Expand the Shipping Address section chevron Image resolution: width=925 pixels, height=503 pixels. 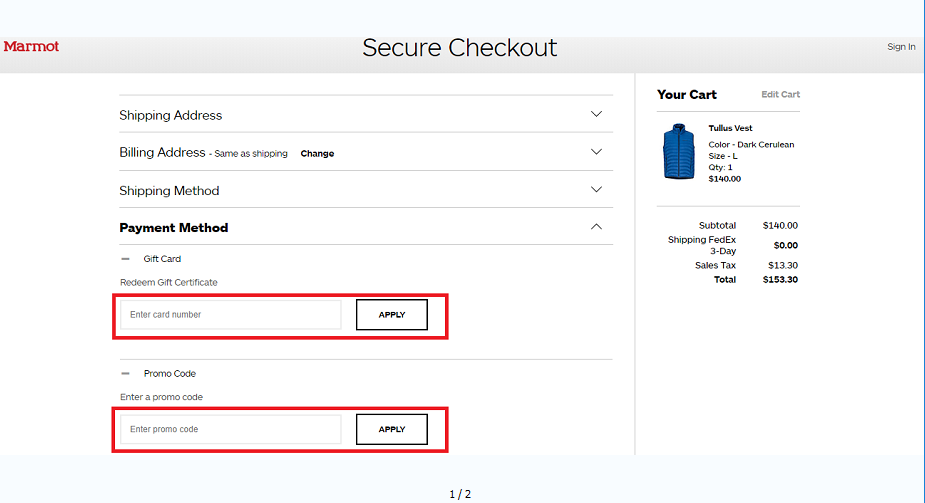(596, 114)
